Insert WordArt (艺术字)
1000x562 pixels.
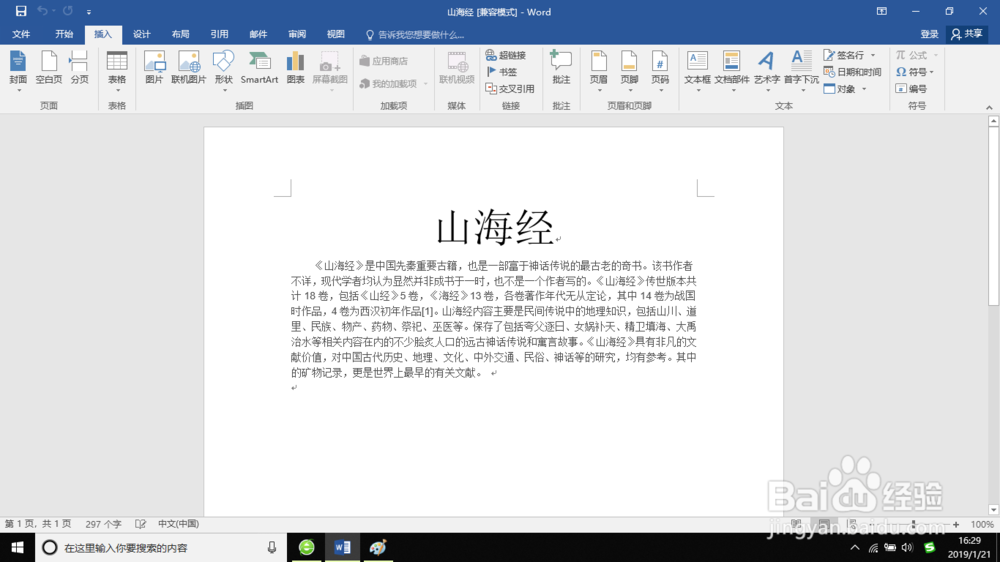[767, 69]
